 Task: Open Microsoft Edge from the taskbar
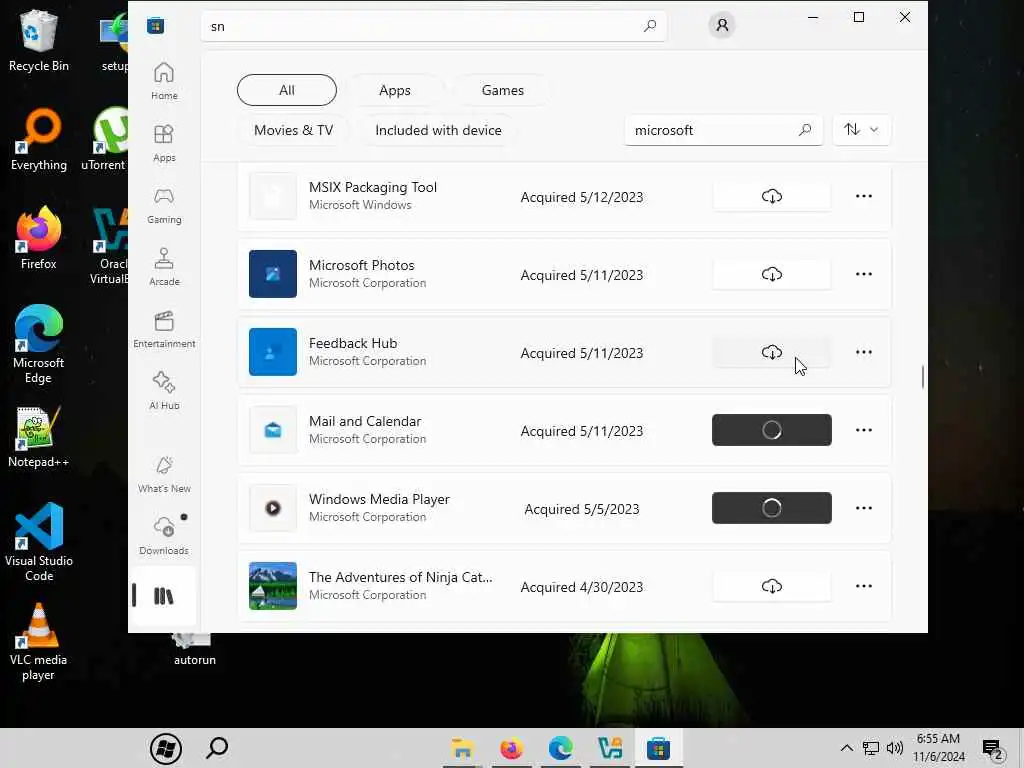point(560,748)
